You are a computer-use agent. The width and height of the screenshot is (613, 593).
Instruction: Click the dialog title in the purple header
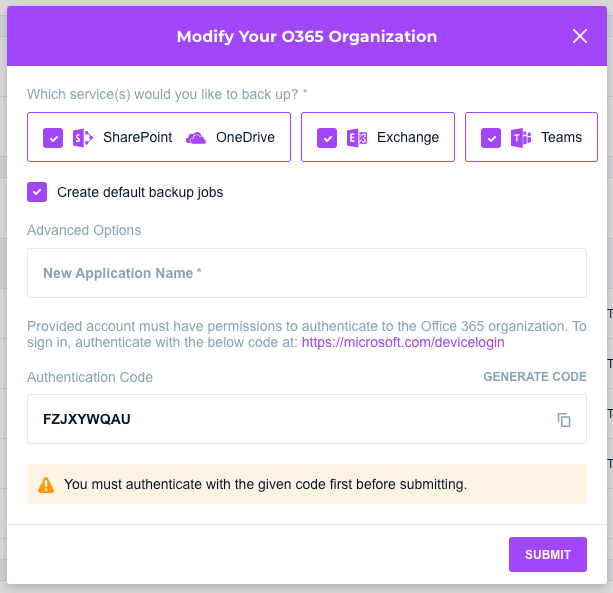coord(306,36)
